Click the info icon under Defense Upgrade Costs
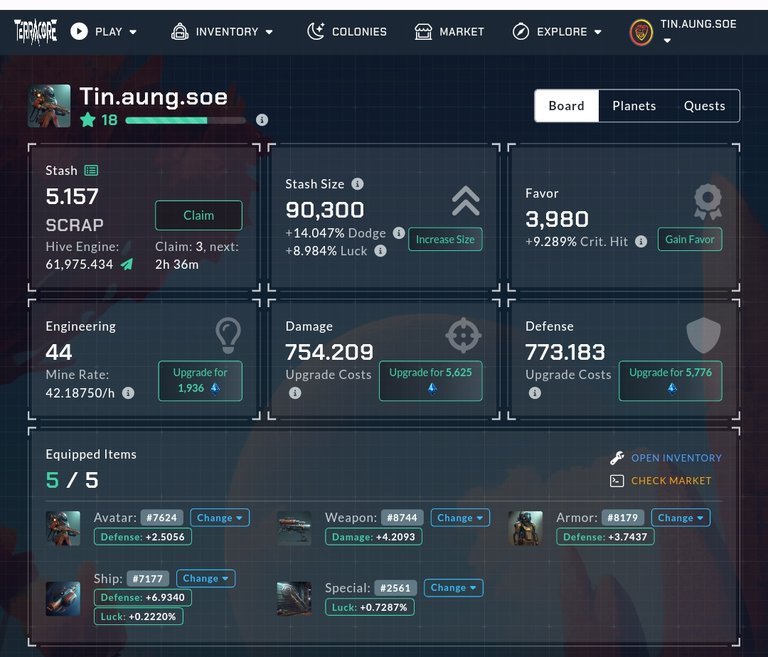768x657 pixels. (535, 393)
